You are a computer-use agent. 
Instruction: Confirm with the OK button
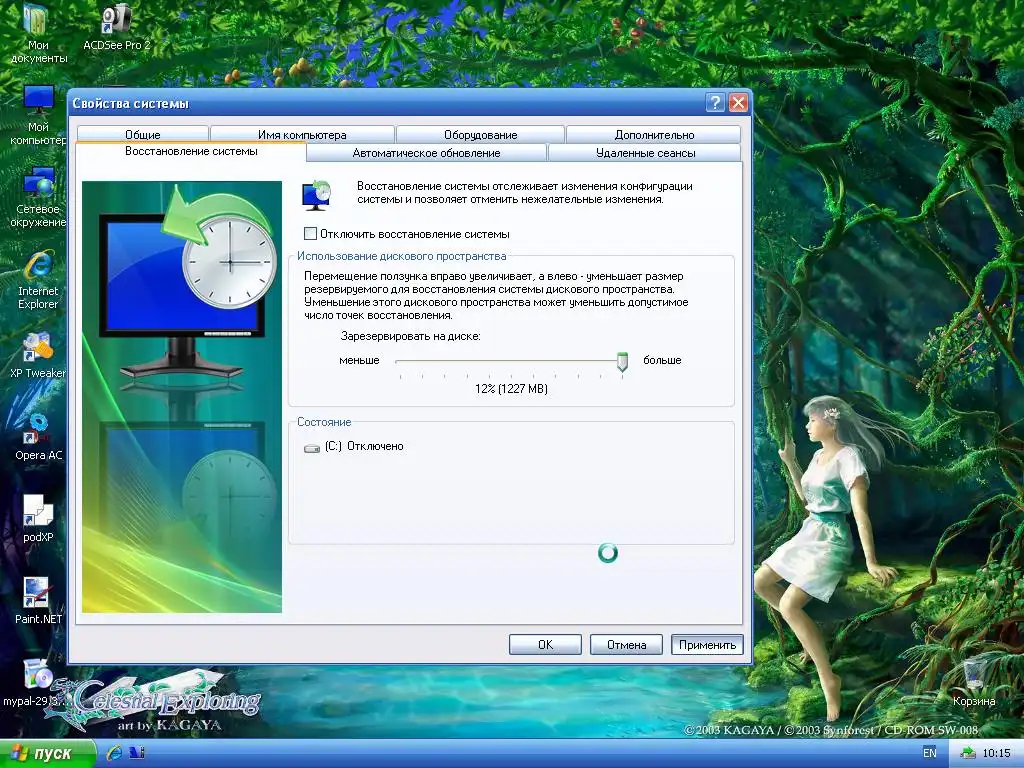(545, 645)
